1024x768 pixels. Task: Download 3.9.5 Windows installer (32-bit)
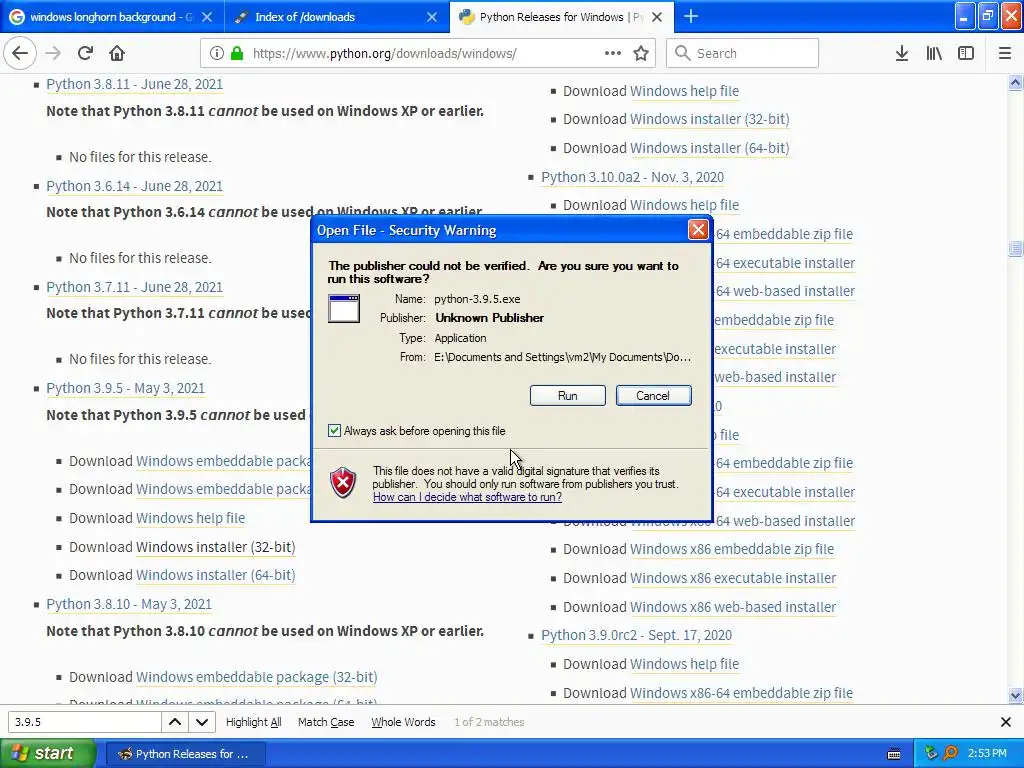tap(216, 547)
